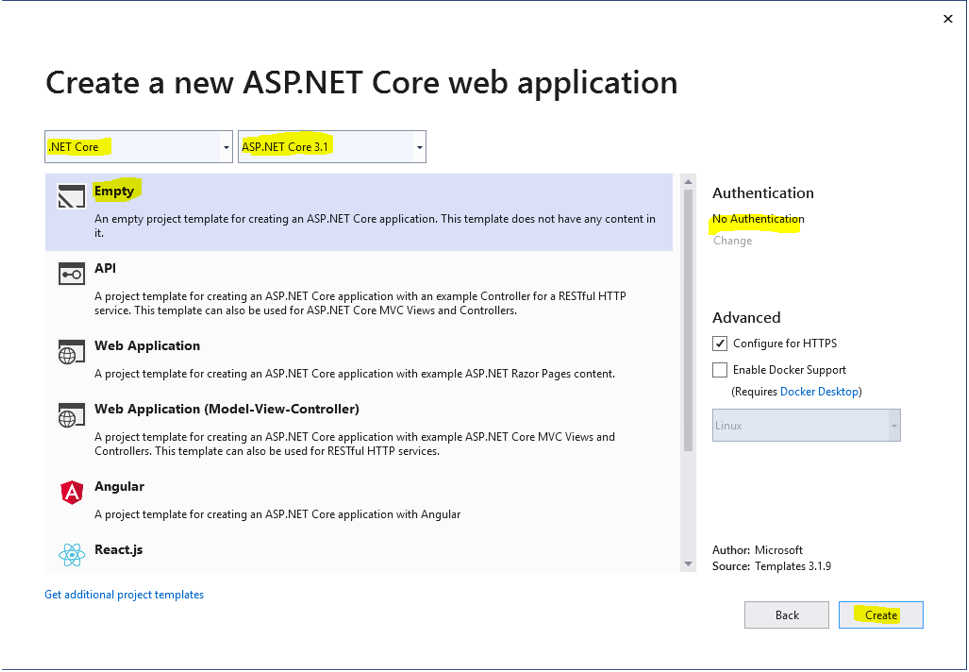
Task: Click the Back button
Action: click(787, 615)
